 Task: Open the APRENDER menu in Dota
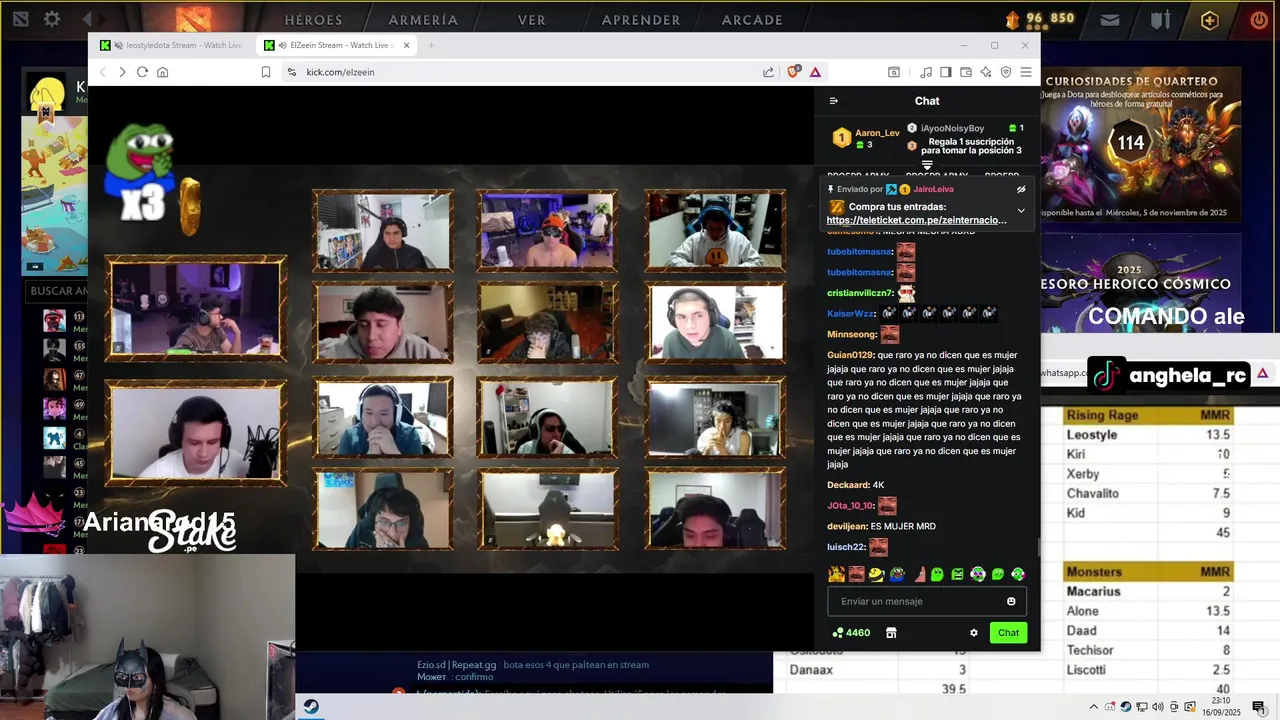pyautogui.click(x=641, y=20)
